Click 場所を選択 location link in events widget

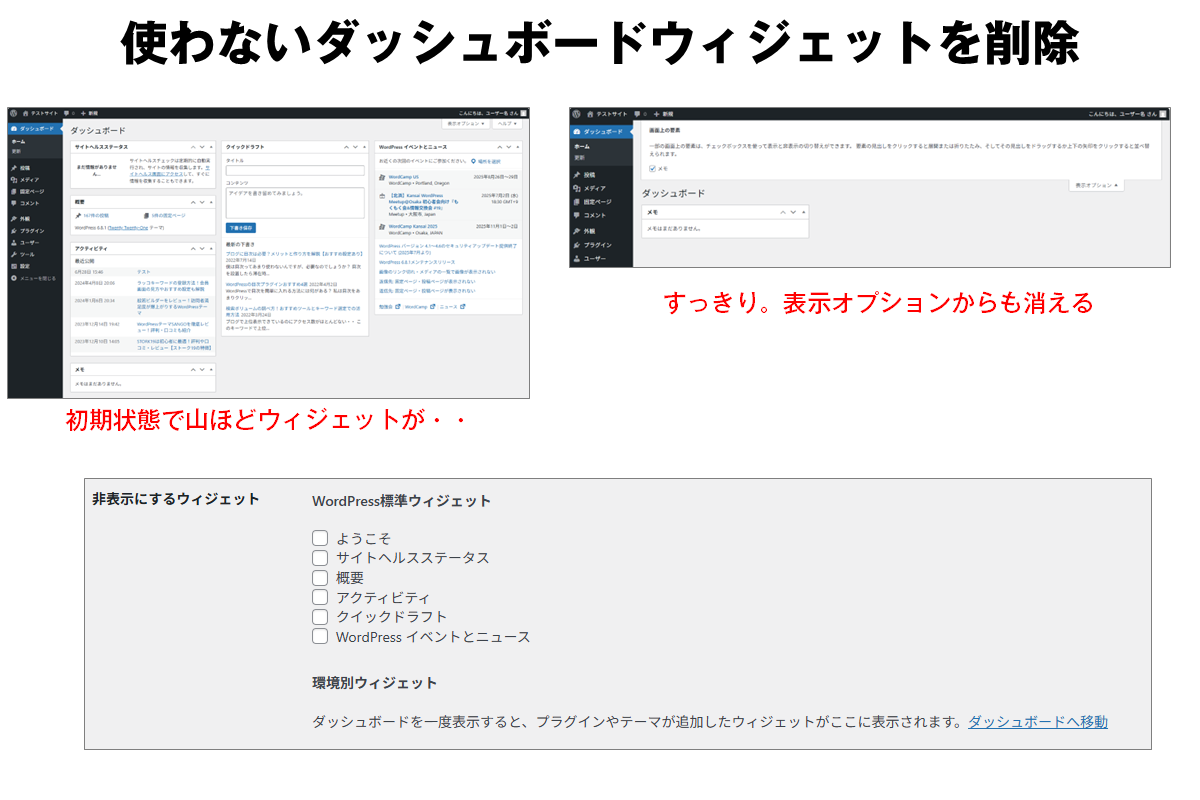click(485, 161)
